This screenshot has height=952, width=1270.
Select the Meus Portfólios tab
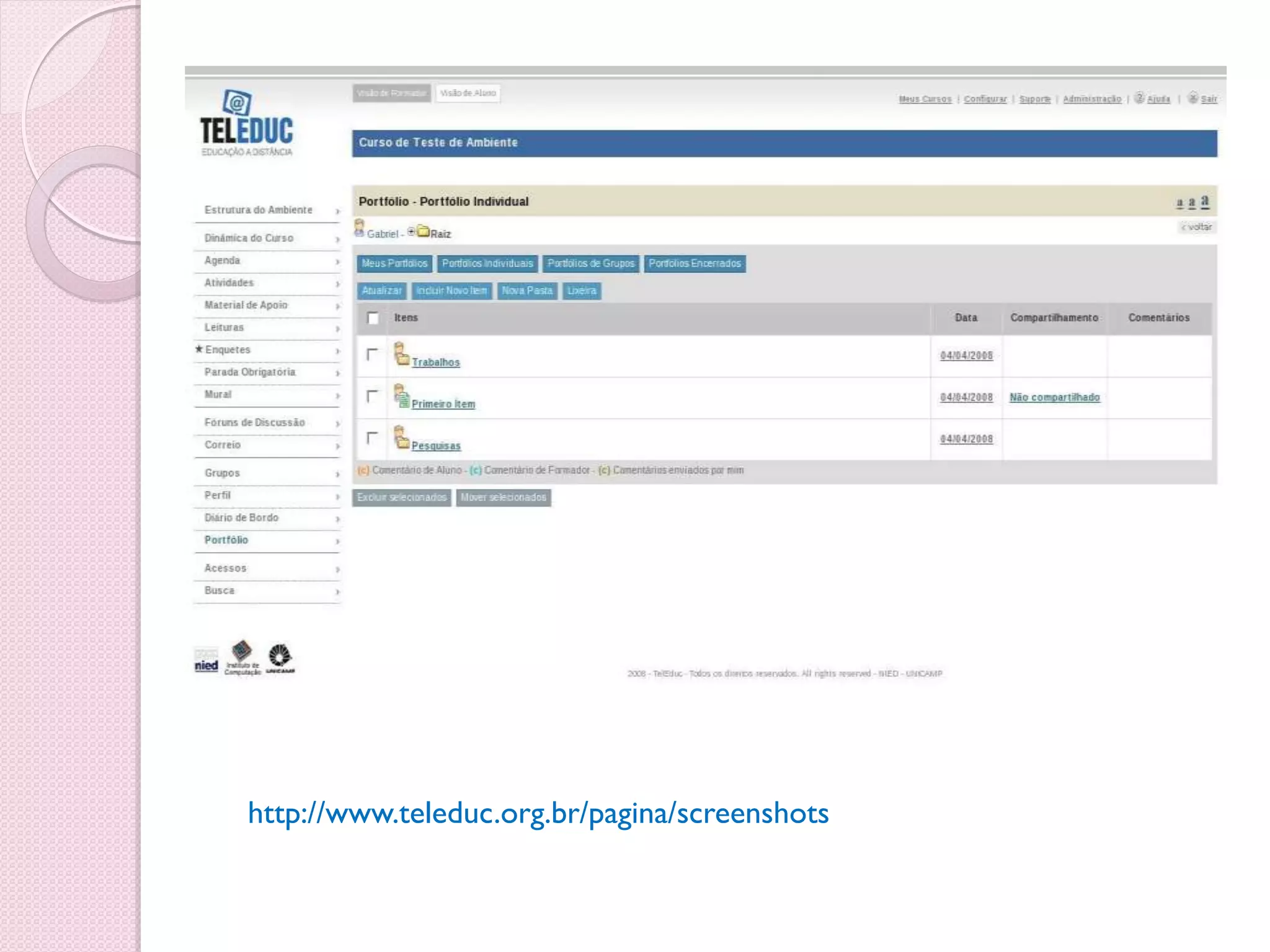pyautogui.click(x=394, y=263)
